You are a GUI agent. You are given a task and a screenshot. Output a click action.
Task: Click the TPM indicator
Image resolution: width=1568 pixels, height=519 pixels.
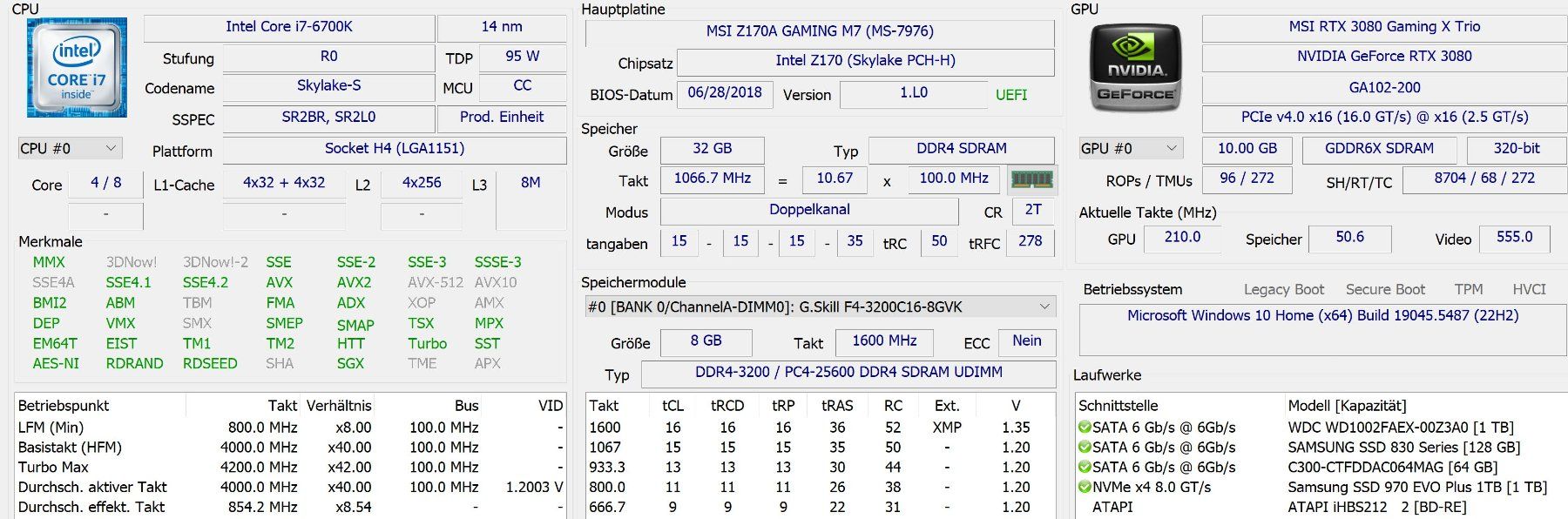coord(1468,290)
